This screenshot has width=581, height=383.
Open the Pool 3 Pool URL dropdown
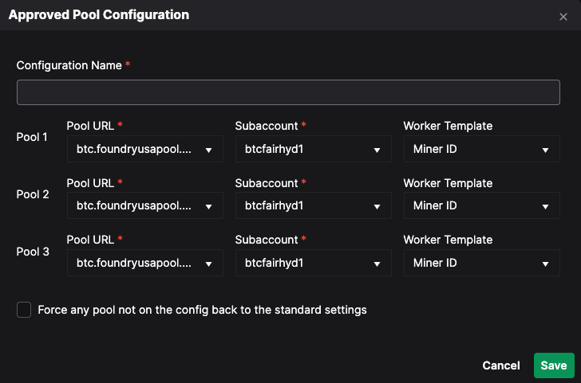[x=145, y=263]
